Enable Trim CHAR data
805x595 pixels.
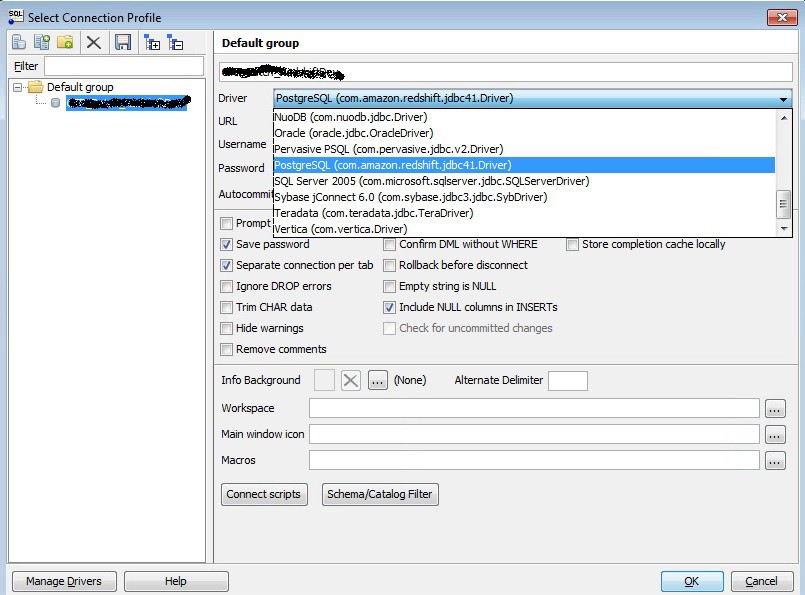click(227, 307)
